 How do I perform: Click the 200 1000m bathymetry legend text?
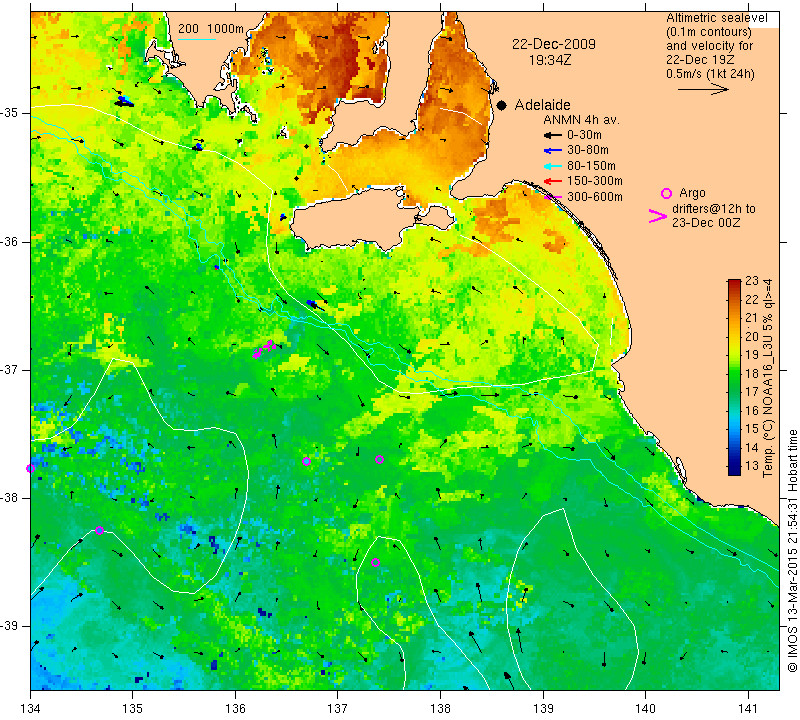point(211,29)
